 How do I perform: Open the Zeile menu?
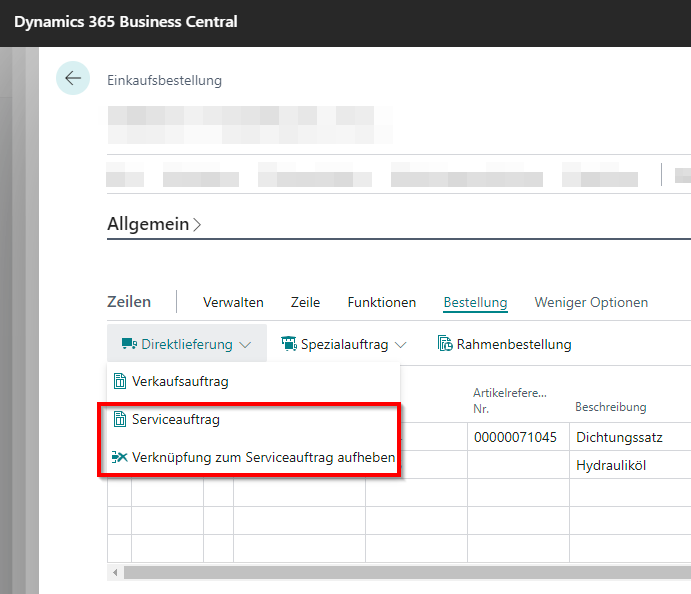[305, 302]
